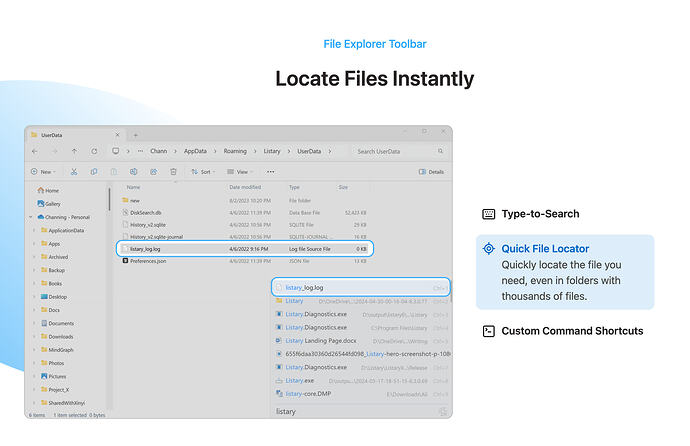Select the 'new' folder in file list
Viewport: 690px width, 446px height.
(244, 201)
